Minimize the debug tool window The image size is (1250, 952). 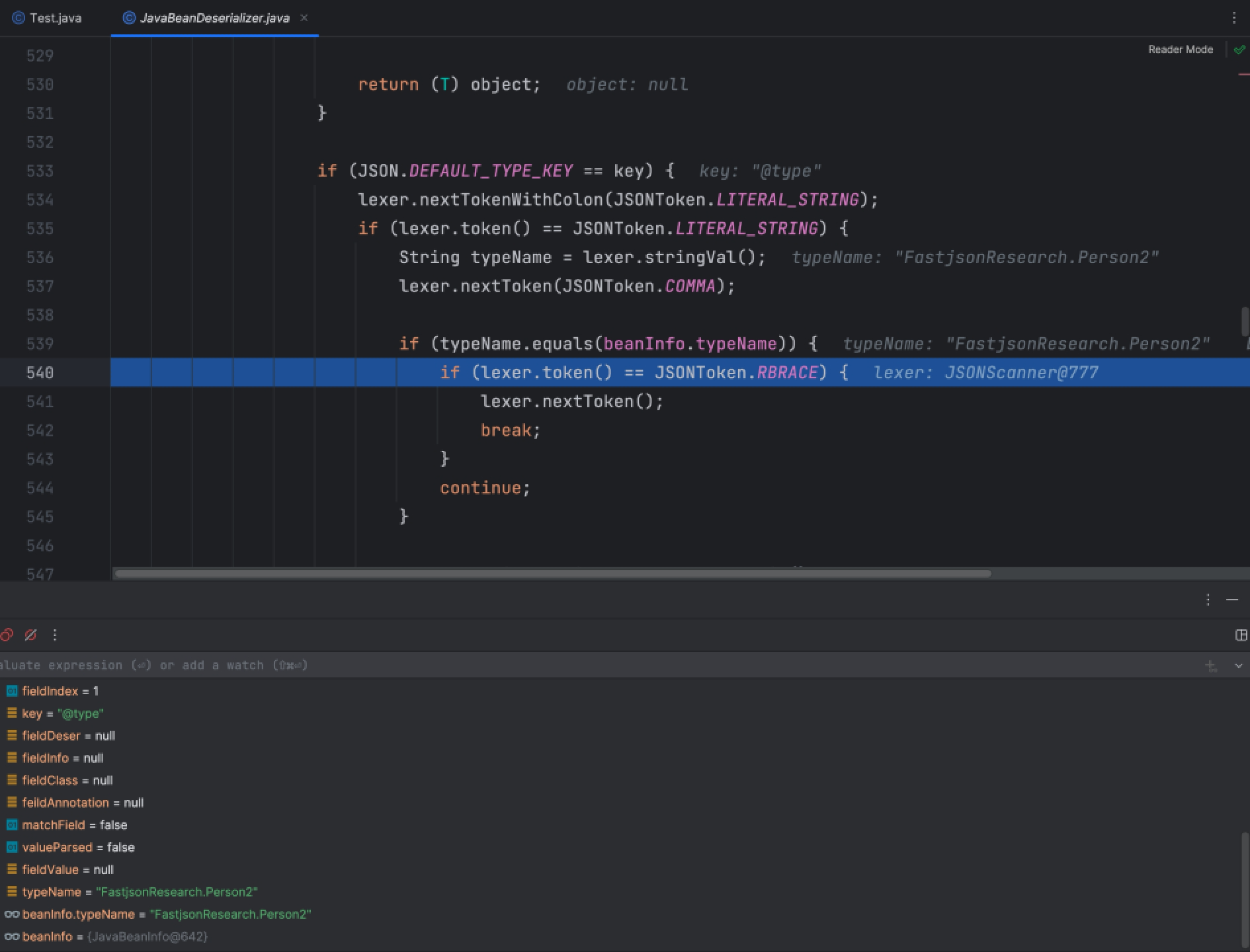click(1232, 600)
